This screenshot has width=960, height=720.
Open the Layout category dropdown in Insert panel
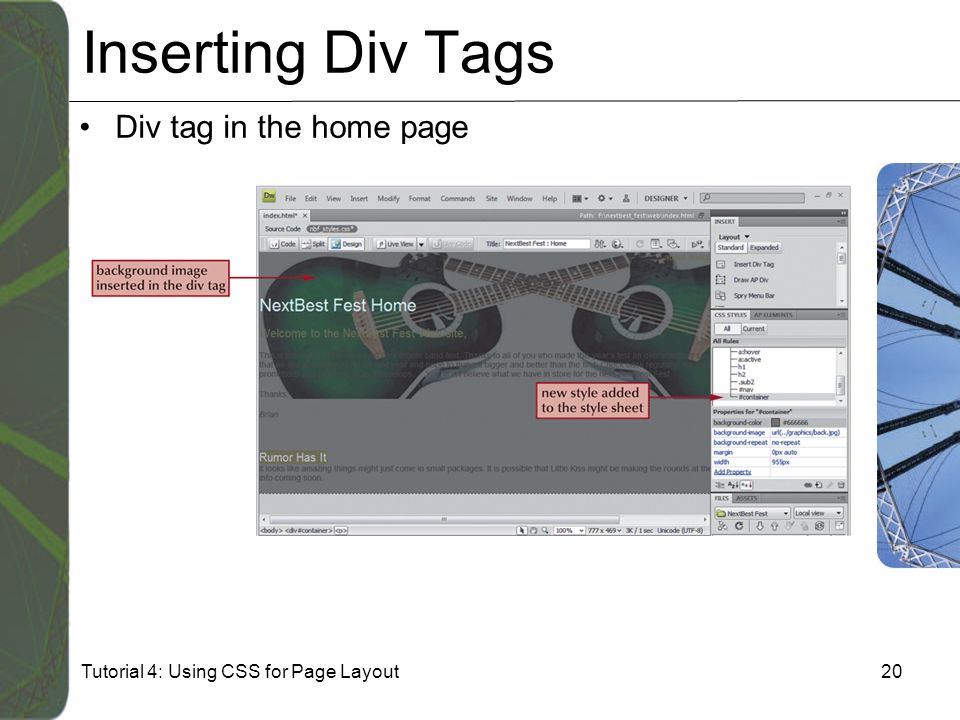click(733, 237)
